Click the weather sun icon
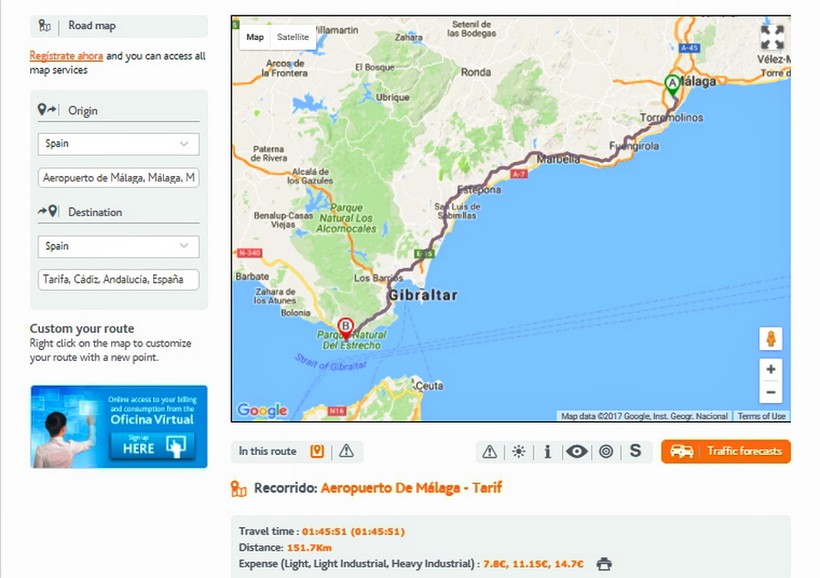Viewport: 820px width, 578px height. 518,452
